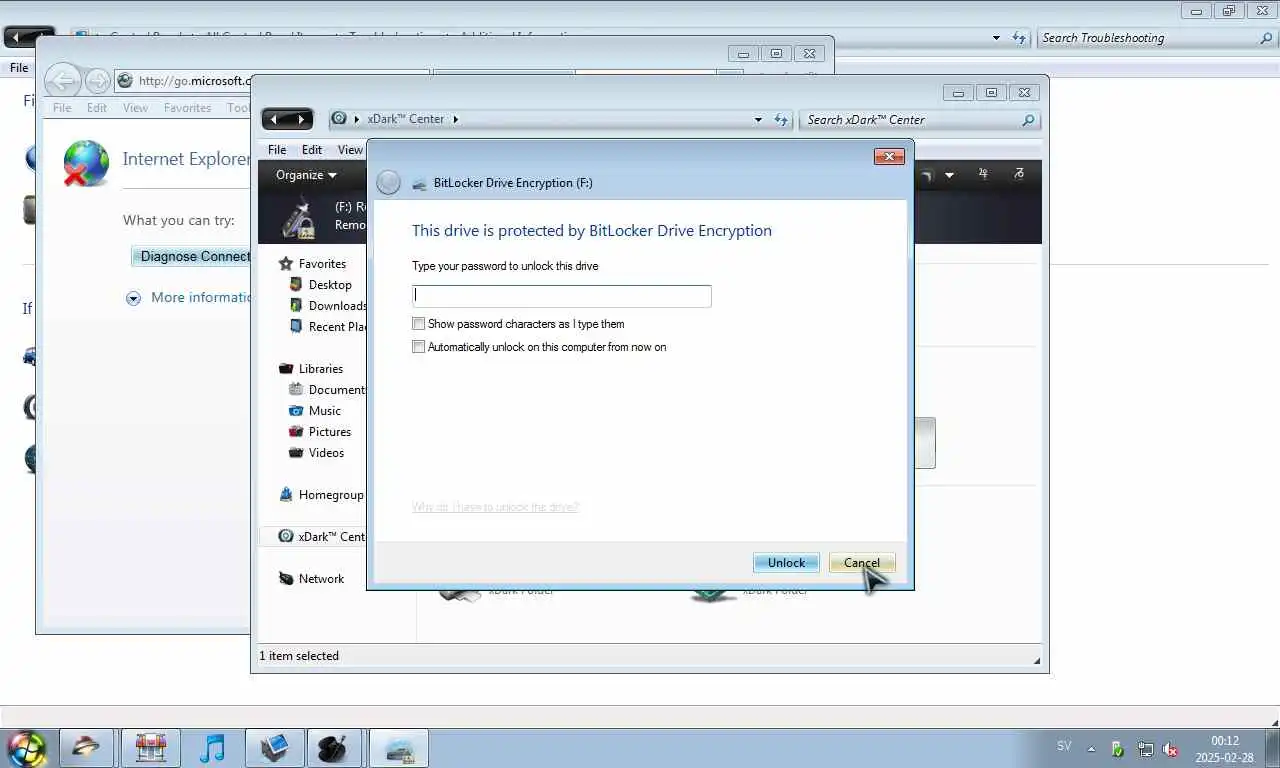Open Favorites menu in Internet Explorer

[x=187, y=108]
